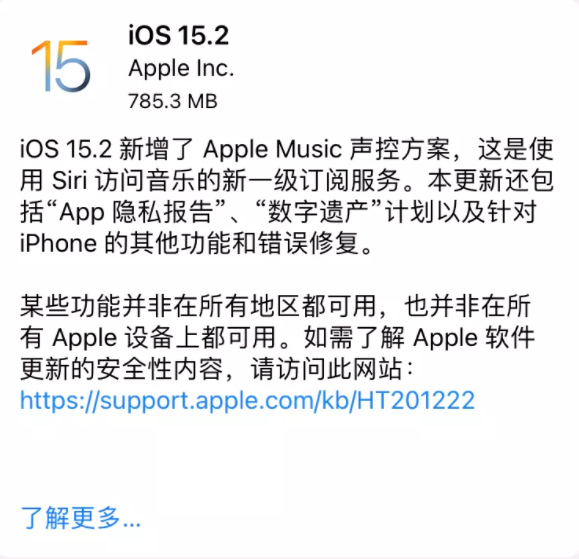
Task: Open the support.apple.com/kb/HT201222 link
Action: pyautogui.click(x=247, y=400)
